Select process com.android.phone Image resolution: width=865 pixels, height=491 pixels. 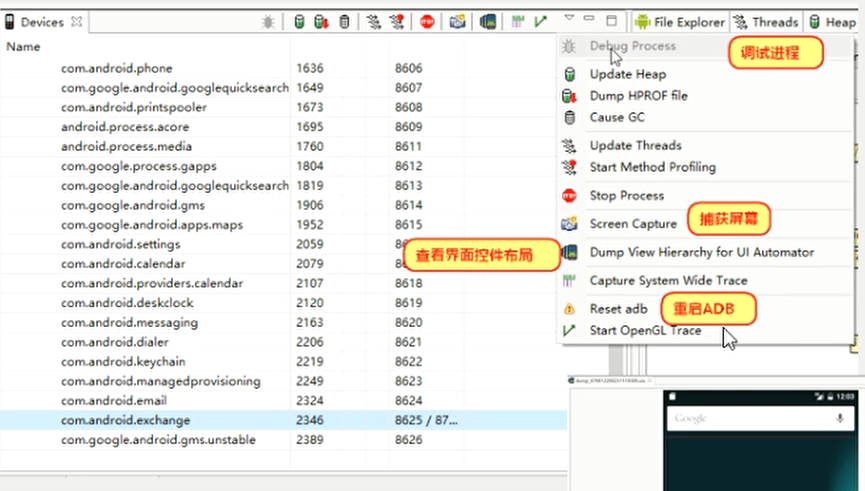coord(116,68)
